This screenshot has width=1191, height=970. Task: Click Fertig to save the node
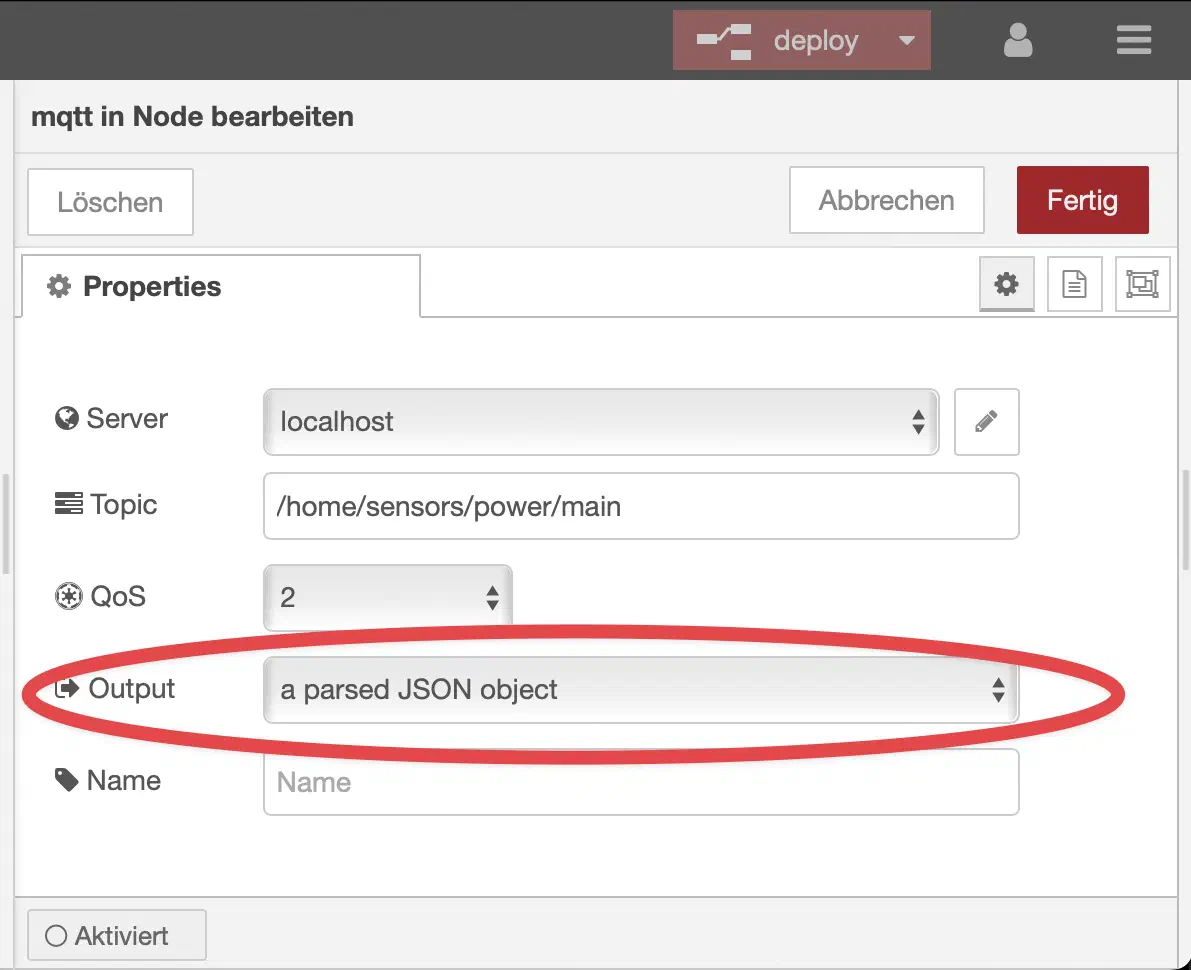pyautogui.click(x=1082, y=200)
